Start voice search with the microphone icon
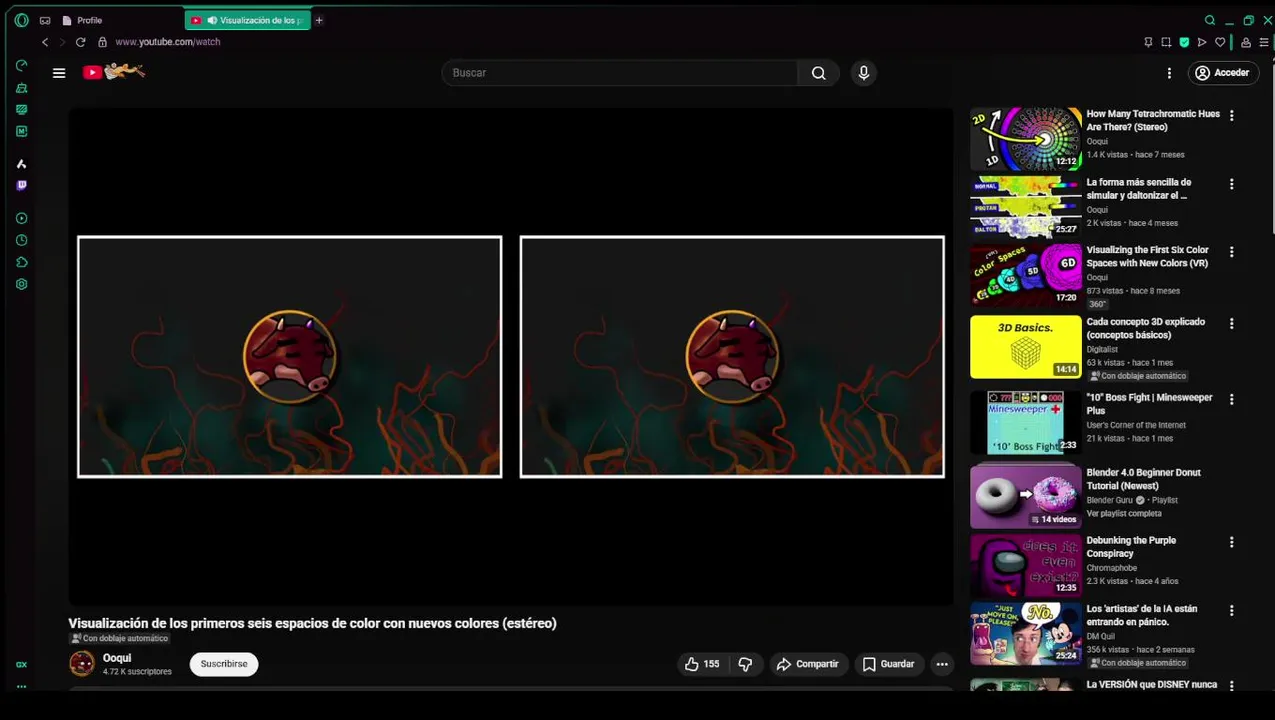The width and height of the screenshot is (1275, 720). click(x=864, y=73)
